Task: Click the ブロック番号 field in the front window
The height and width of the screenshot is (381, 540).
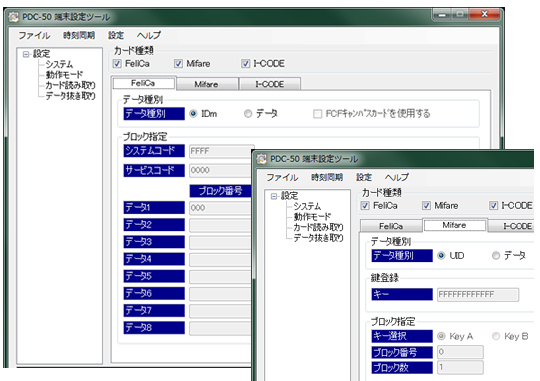Action: point(460,352)
